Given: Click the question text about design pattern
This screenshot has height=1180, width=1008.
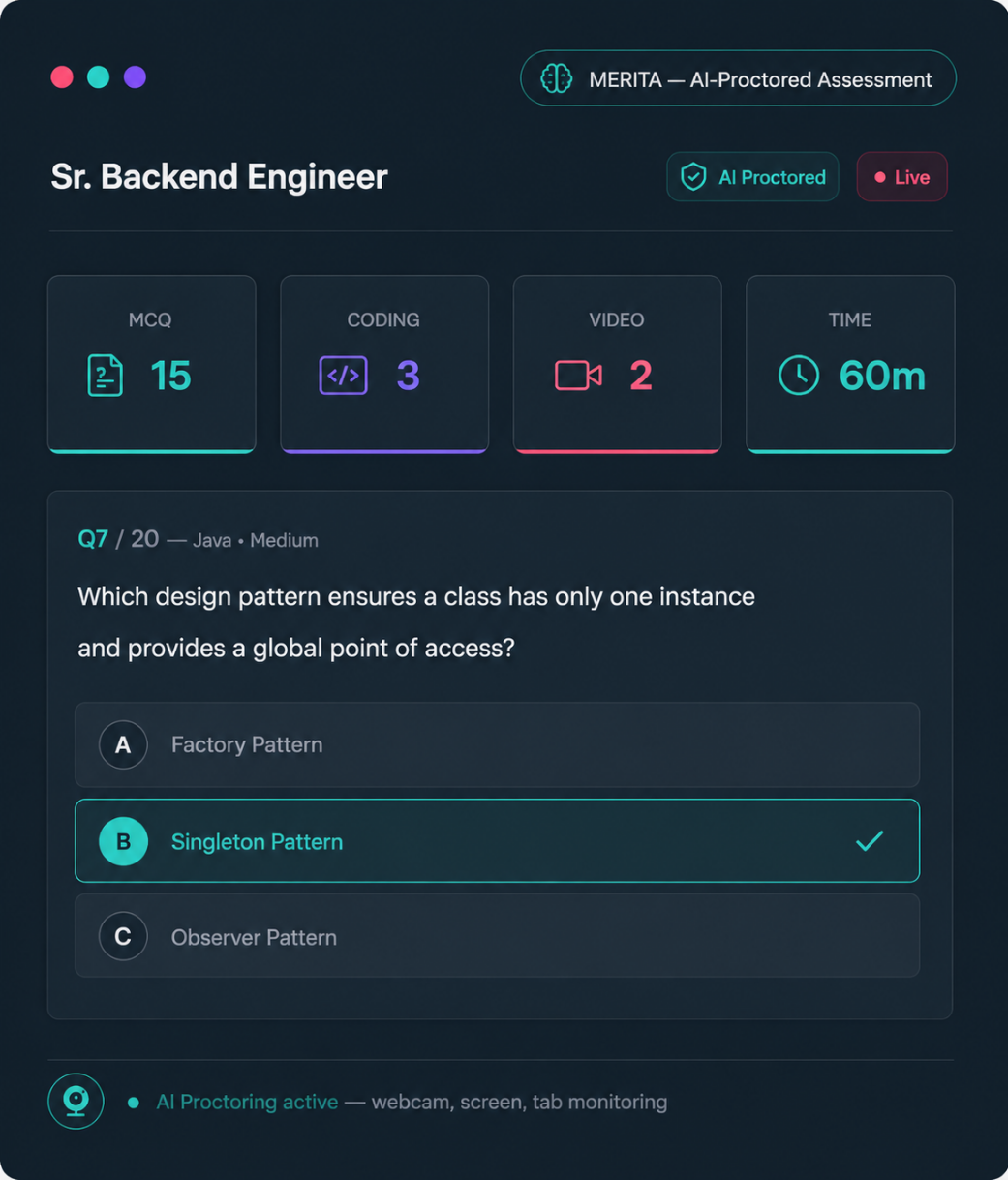Looking at the screenshot, I should click(416, 621).
